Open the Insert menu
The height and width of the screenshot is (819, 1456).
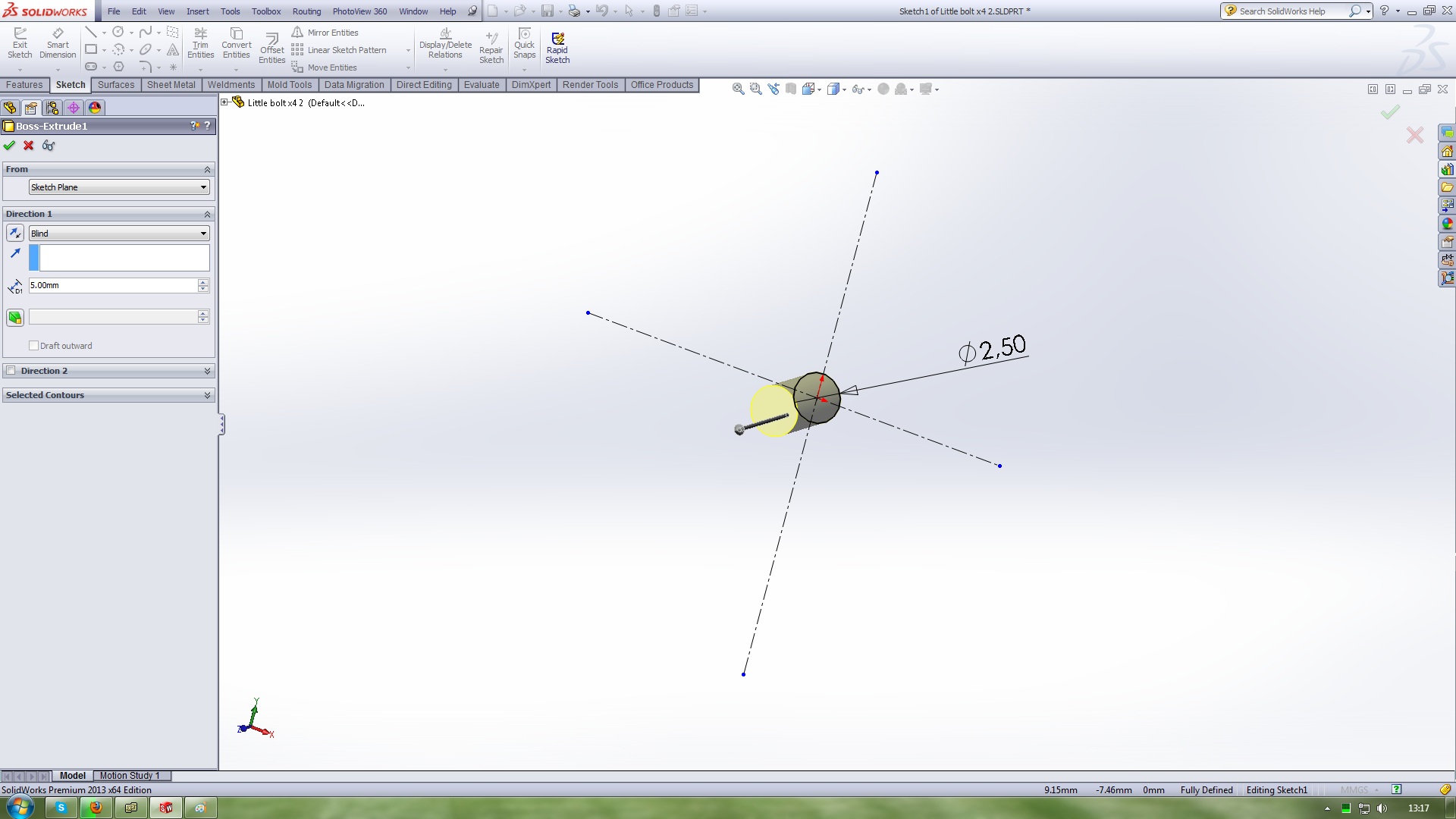coord(197,11)
